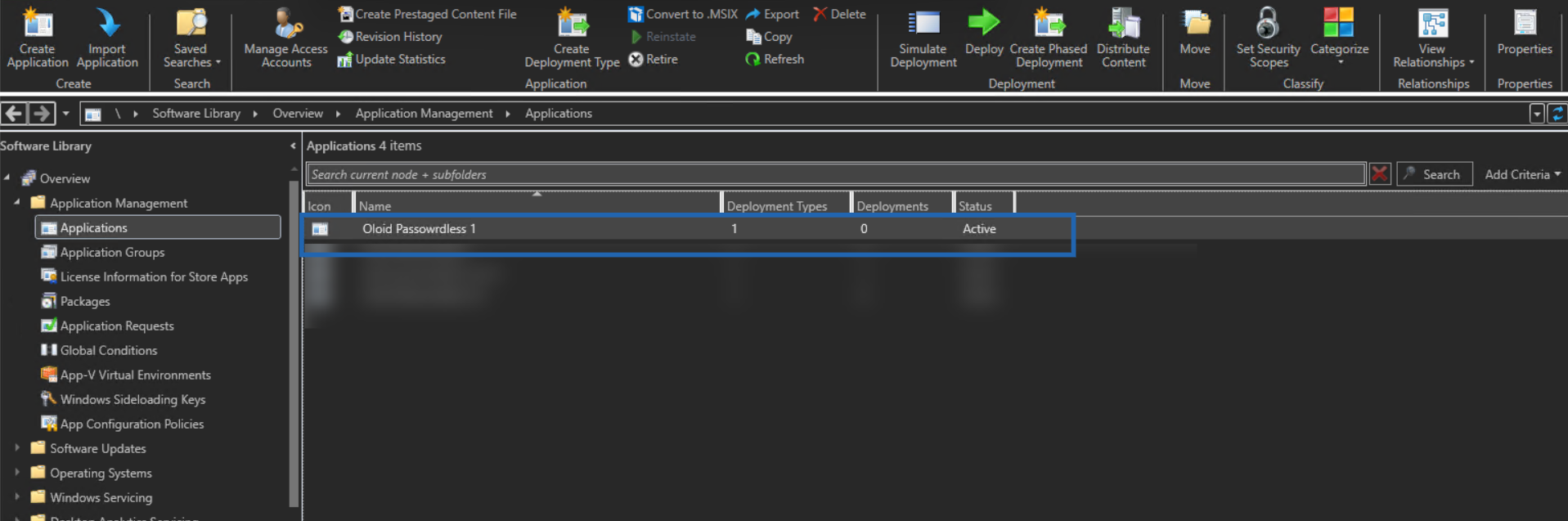The height and width of the screenshot is (521, 1568).
Task: Expand Windows Servicing folder
Action: click(17, 496)
